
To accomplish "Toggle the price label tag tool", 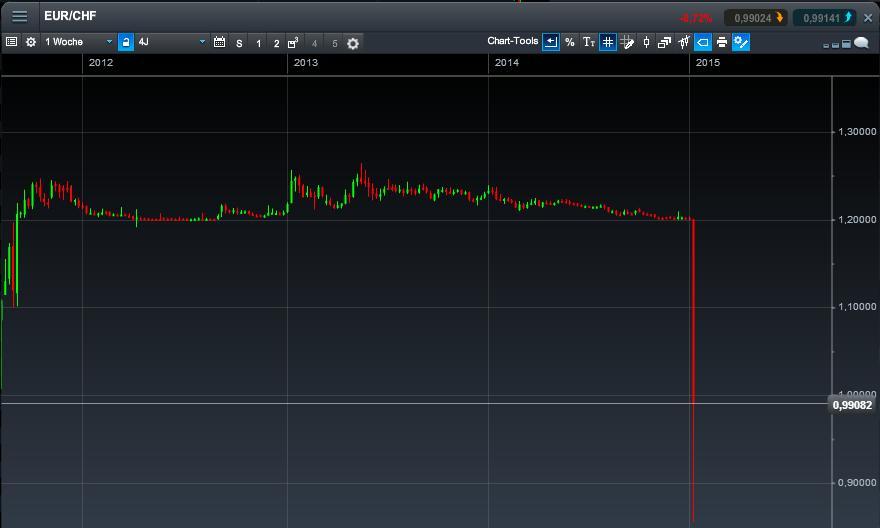I will (703, 42).
